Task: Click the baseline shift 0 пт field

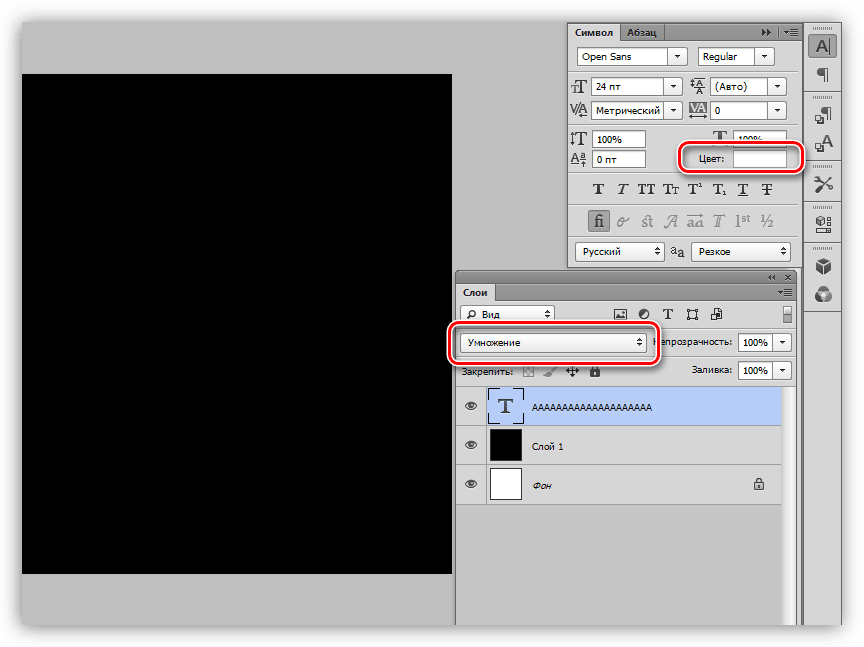Action: [619, 159]
